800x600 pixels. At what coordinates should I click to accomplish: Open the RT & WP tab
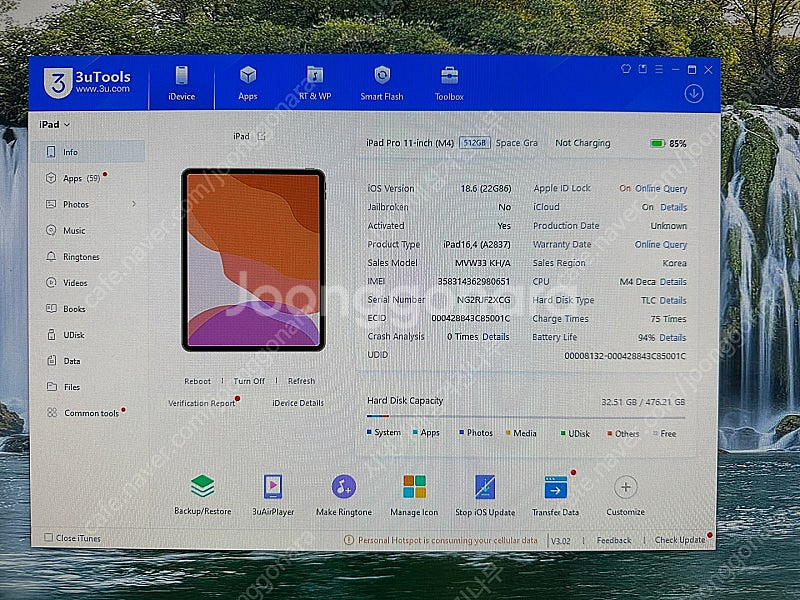coord(315,83)
